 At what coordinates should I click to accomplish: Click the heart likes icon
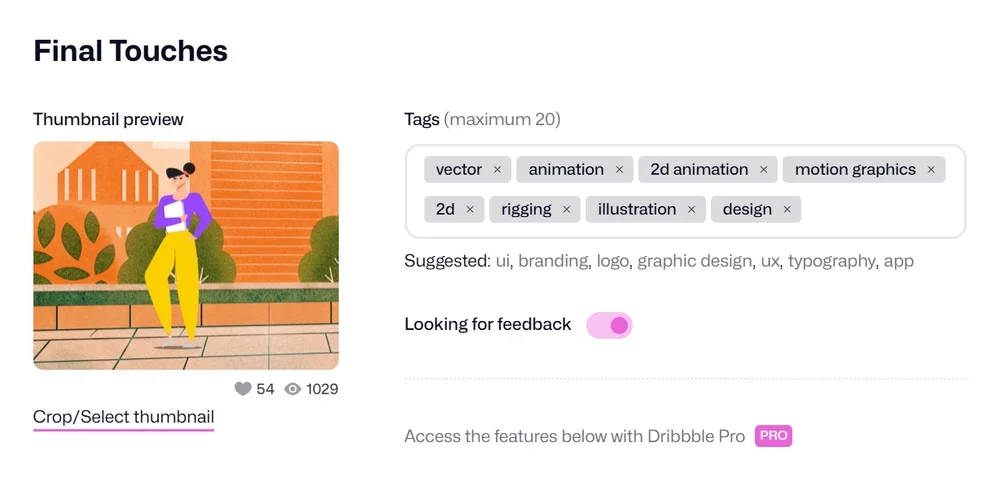point(242,389)
